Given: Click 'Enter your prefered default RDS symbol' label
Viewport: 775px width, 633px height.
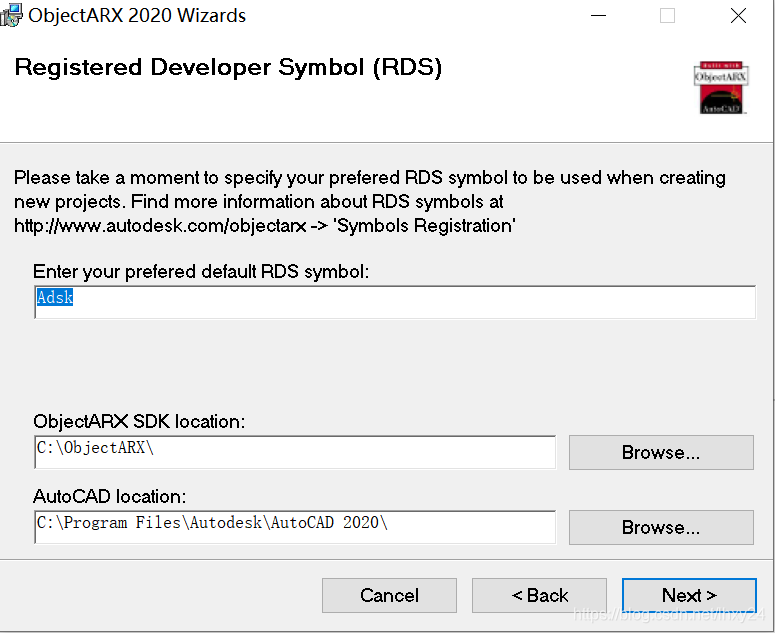Looking at the screenshot, I should click(201, 271).
